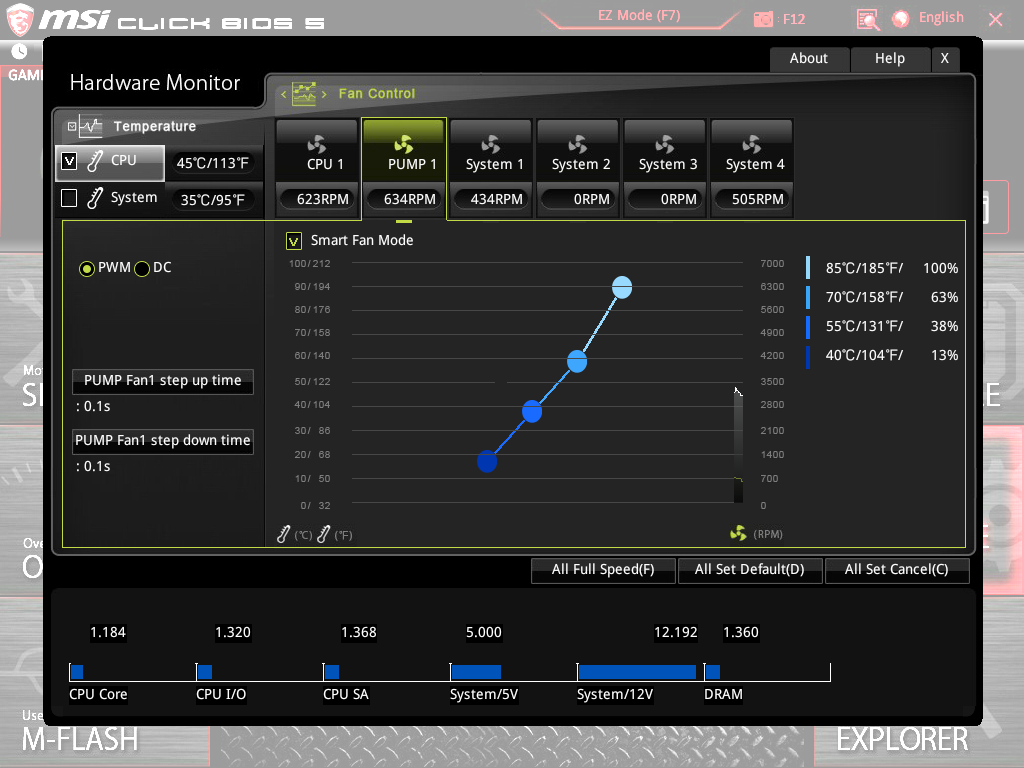Click PUMP Fan1 step up time

pyautogui.click(x=163, y=381)
